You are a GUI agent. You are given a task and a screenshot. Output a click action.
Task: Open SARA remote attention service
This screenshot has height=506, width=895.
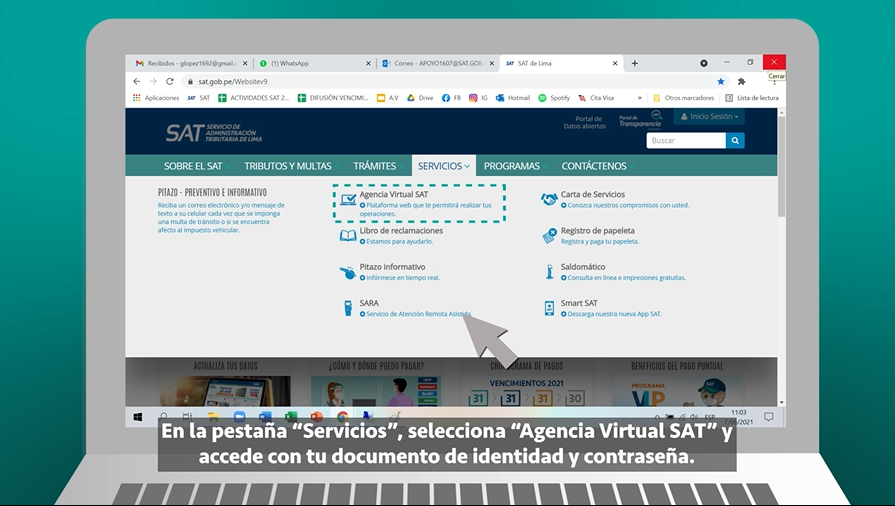[x=369, y=303]
